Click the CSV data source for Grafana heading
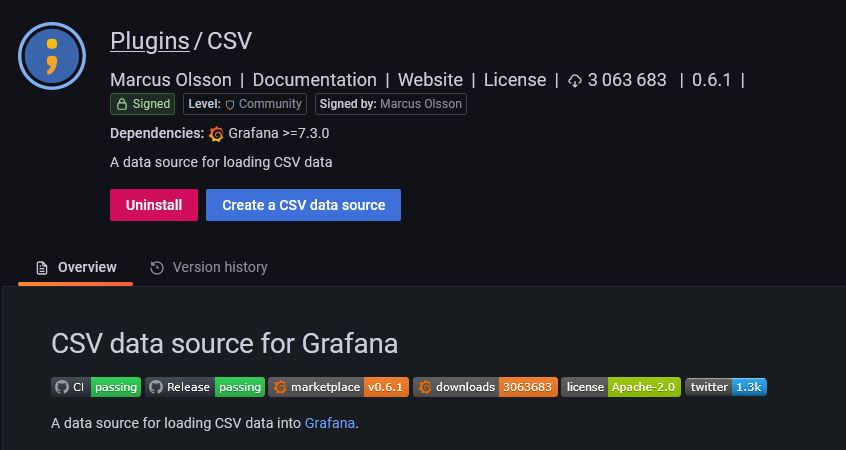The image size is (846, 450). (x=224, y=344)
